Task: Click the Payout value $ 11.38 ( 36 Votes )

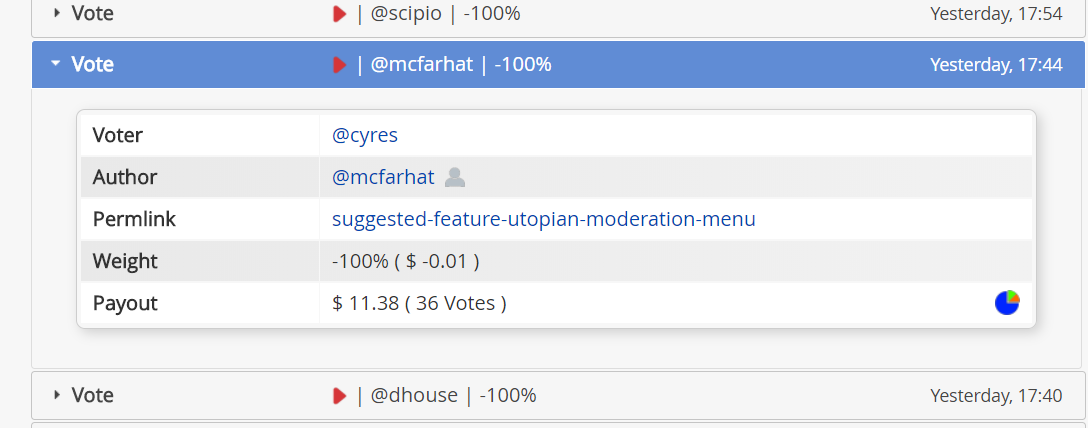Action: (419, 303)
